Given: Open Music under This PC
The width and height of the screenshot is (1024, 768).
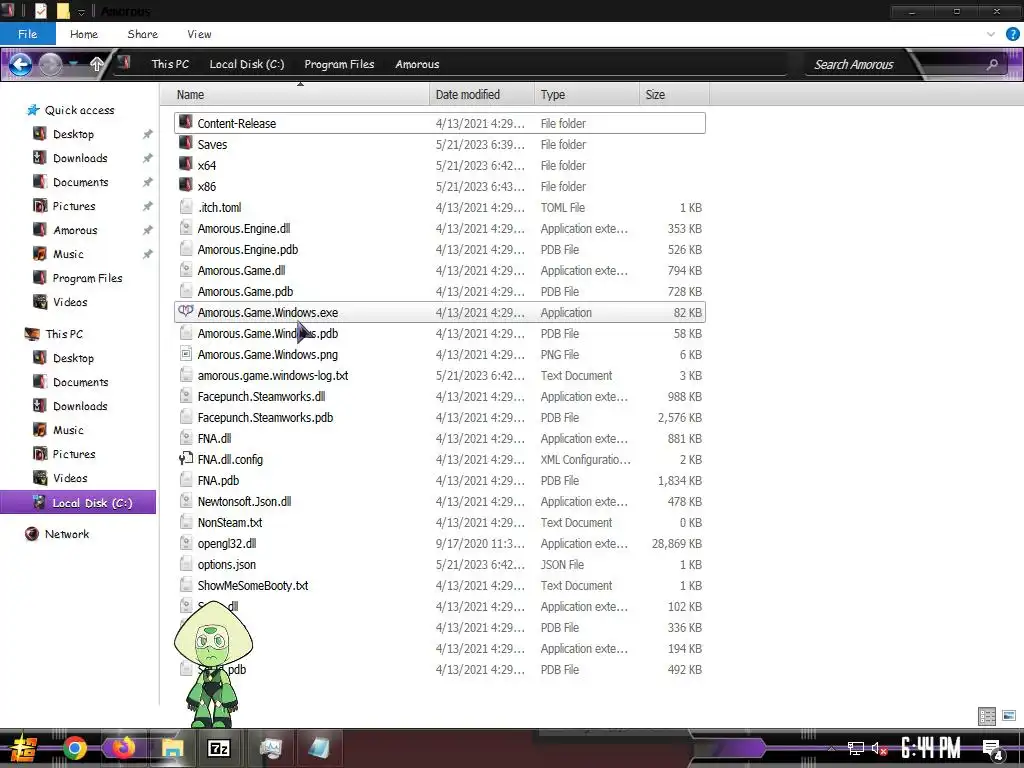Looking at the screenshot, I should [68, 430].
